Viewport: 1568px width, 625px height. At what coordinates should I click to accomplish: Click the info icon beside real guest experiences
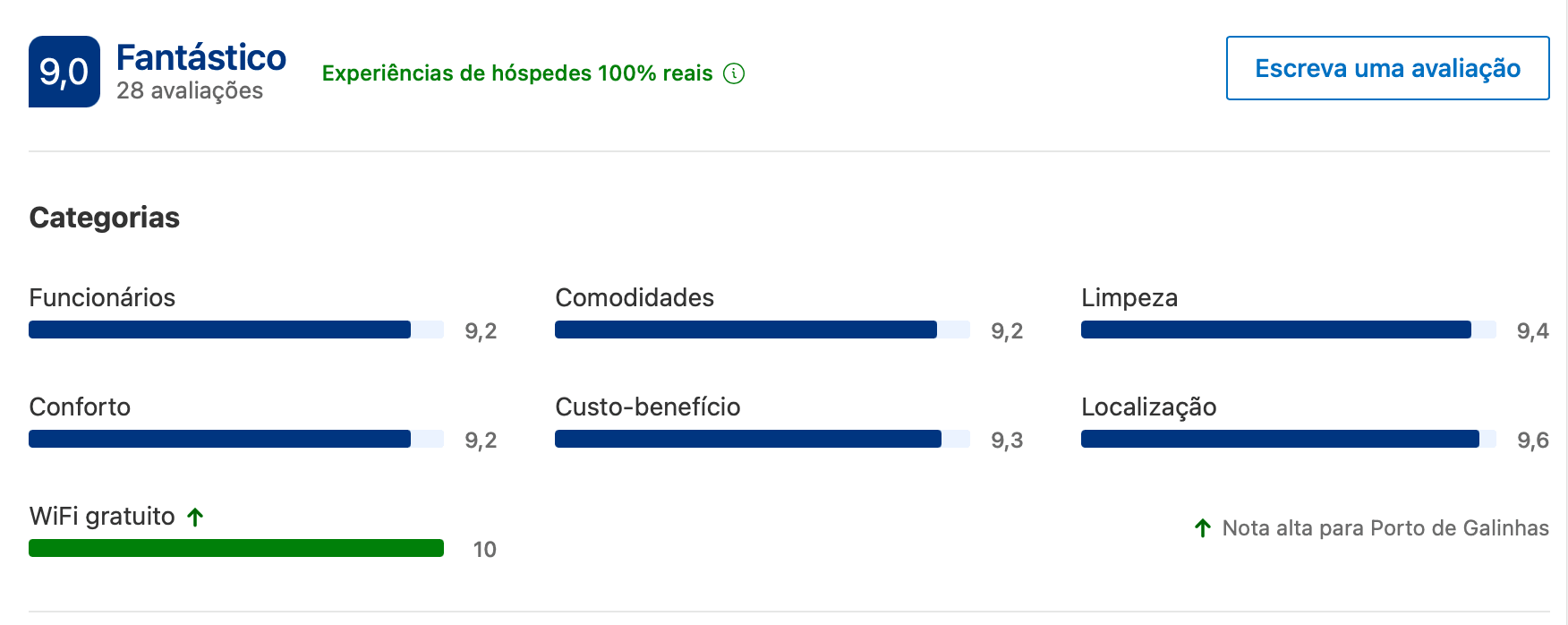pyautogui.click(x=734, y=73)
